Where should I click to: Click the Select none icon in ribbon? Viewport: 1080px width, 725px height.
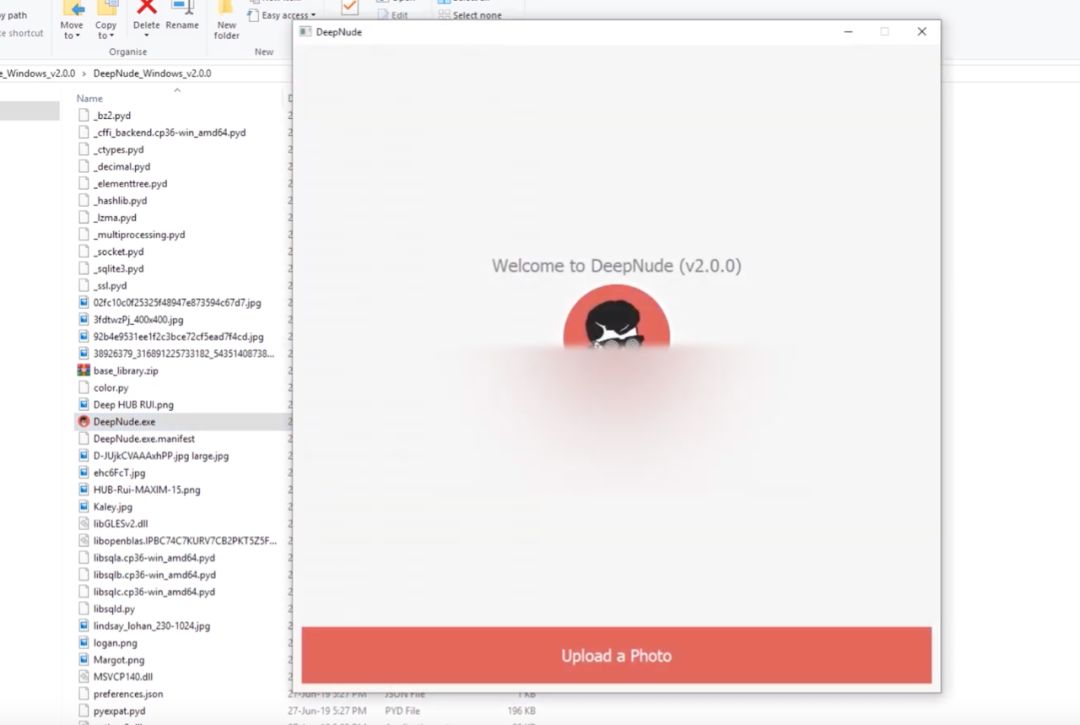(444, 14)
